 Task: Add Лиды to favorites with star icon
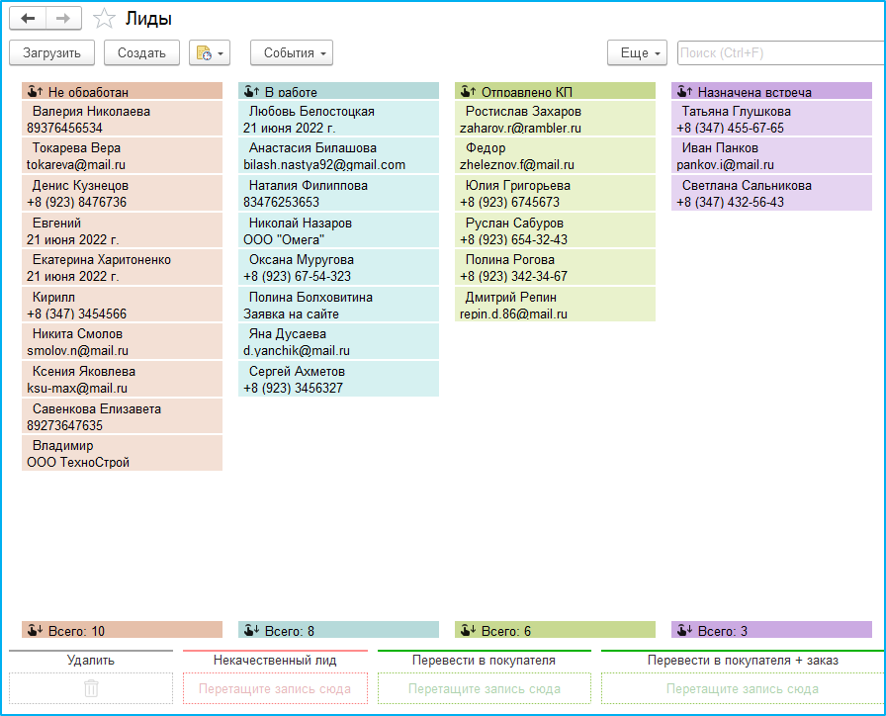coord(104,19)
